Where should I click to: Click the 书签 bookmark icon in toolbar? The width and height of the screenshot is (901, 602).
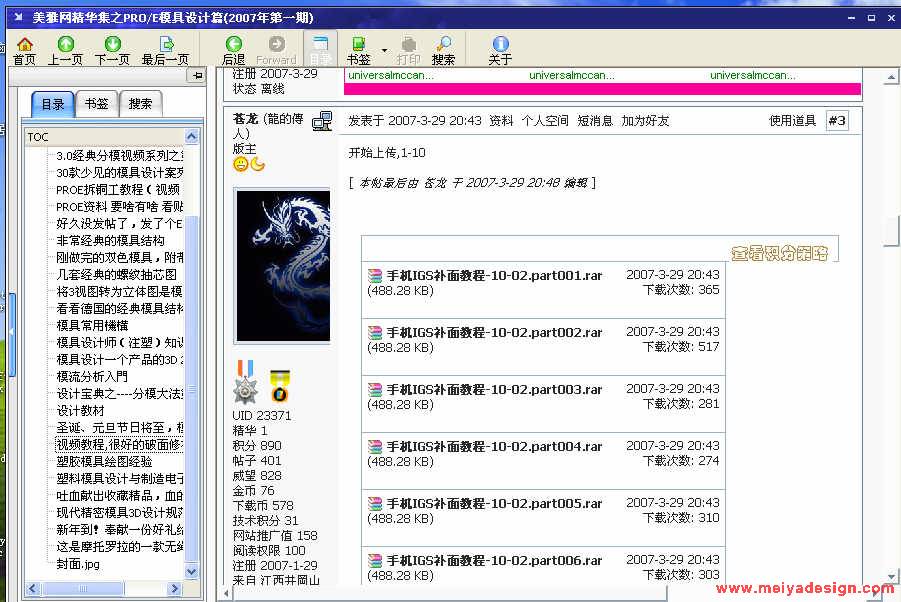[357, 45]
